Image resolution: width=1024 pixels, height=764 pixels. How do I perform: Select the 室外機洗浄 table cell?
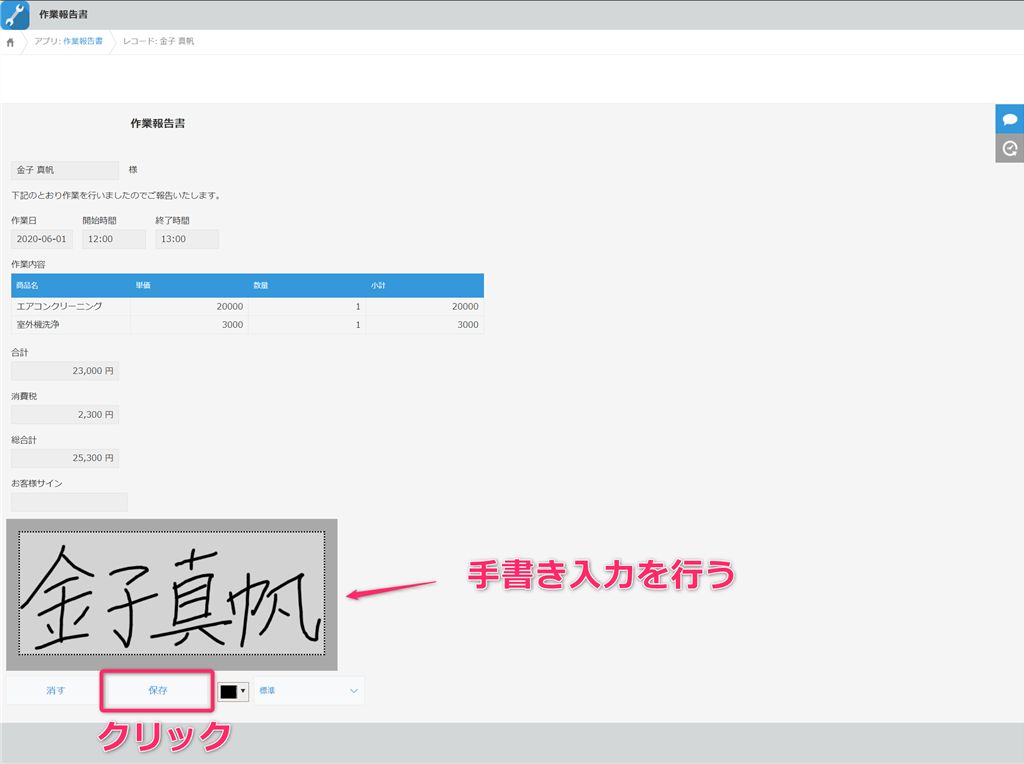coord(71,325)
